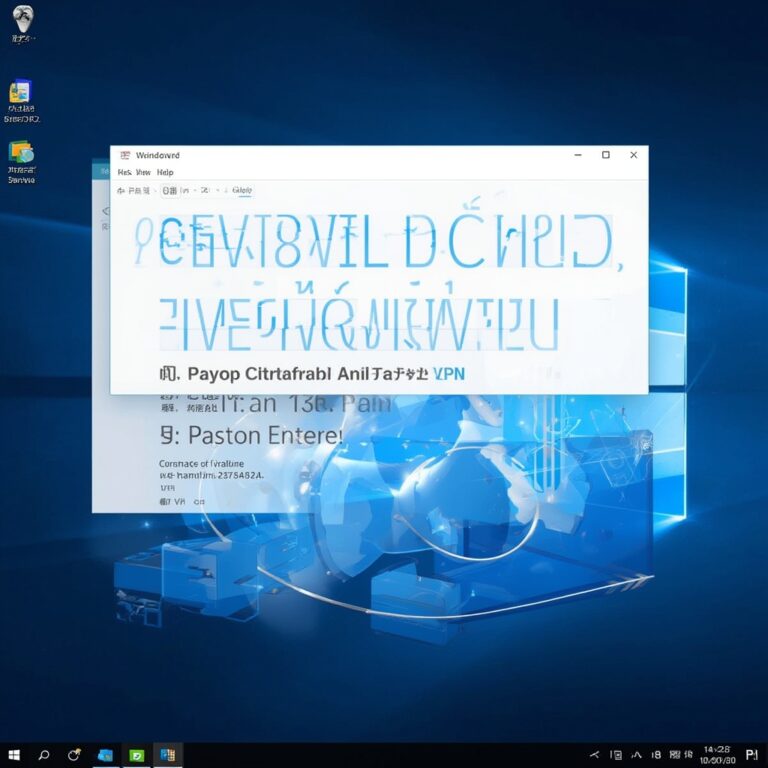Screen dimensions: 768x768
Task: Open the blue taskbar app icon
Action: [105, 755]
